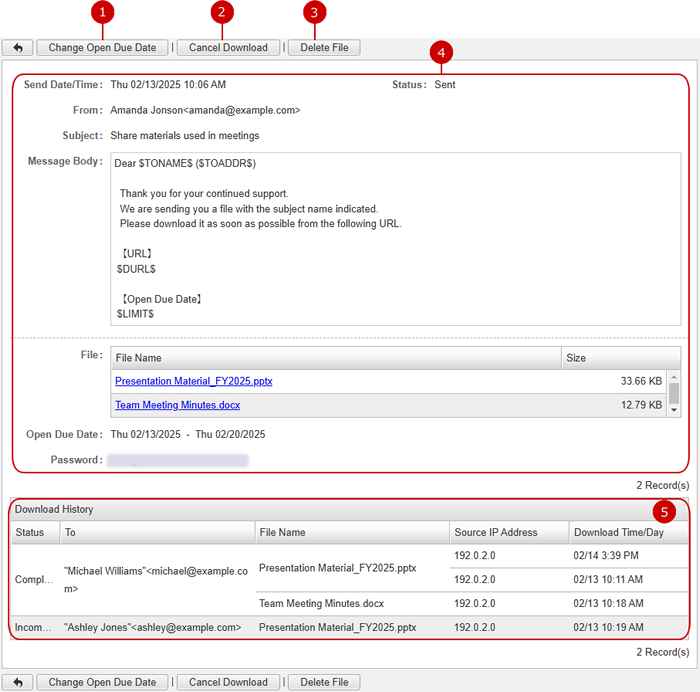Click the Download History section title
700x692 pixels.
coord(54,509)
